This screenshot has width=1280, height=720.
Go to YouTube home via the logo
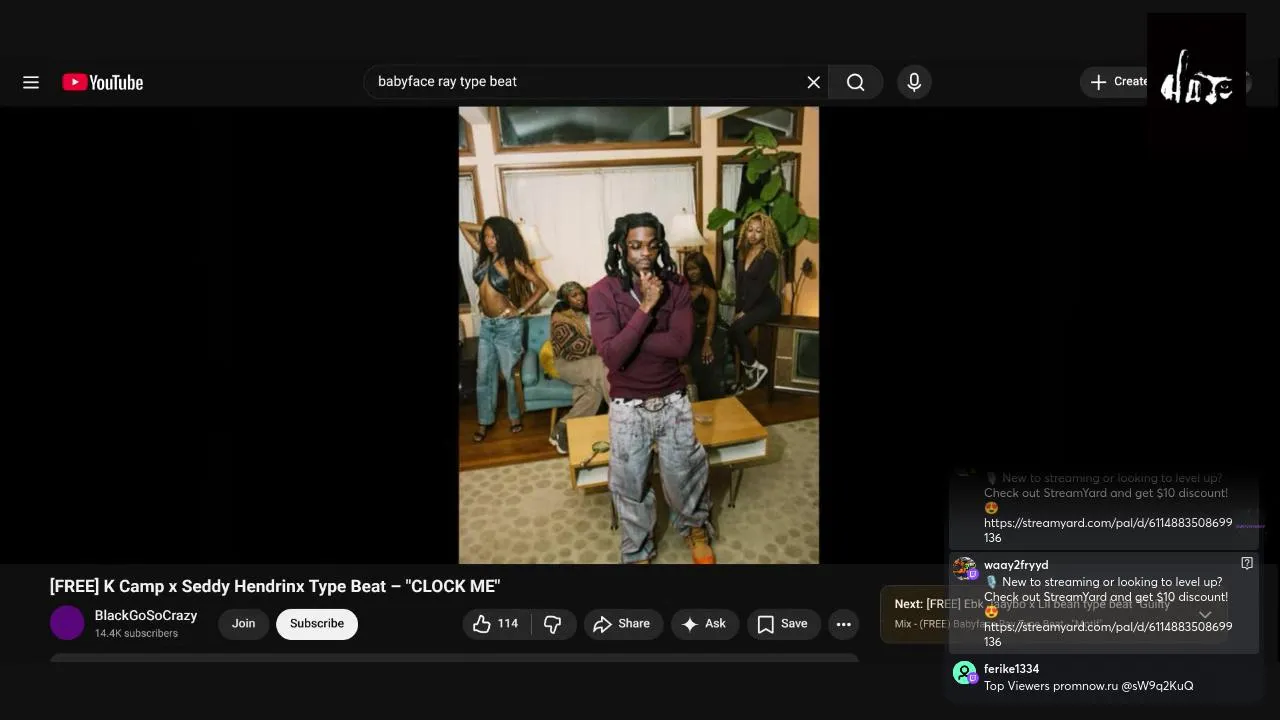coord(103,82)
